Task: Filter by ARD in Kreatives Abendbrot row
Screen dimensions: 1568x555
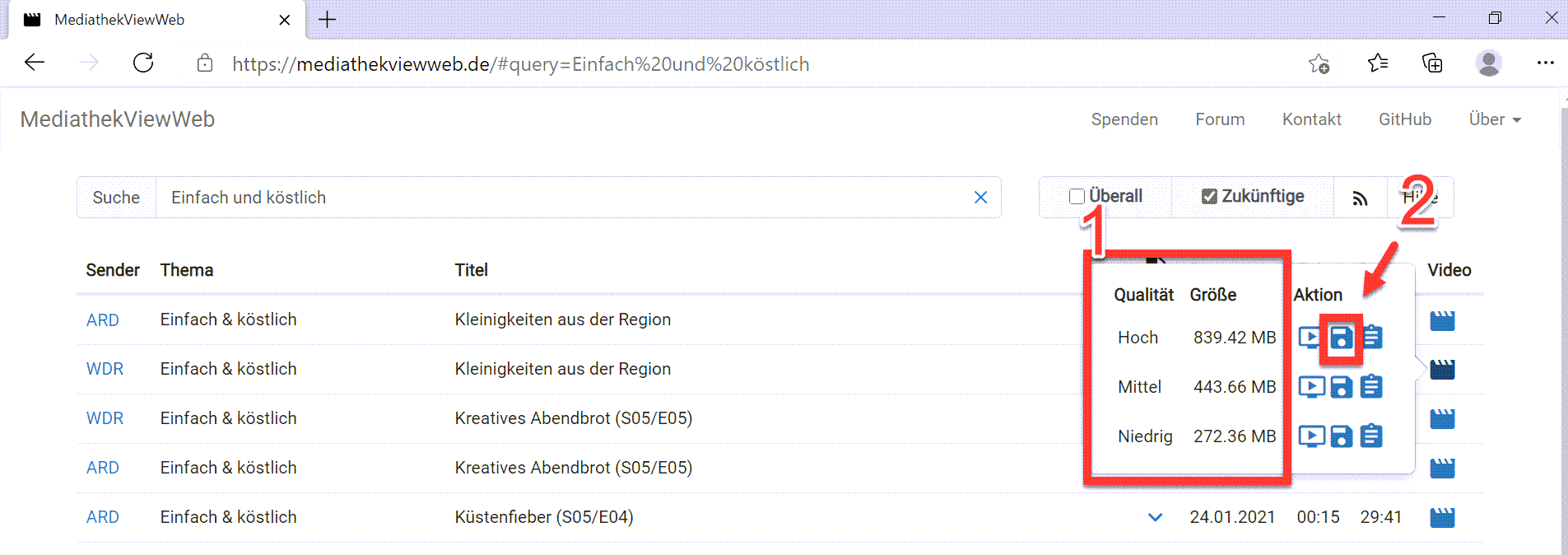Action: pos(103,468)
